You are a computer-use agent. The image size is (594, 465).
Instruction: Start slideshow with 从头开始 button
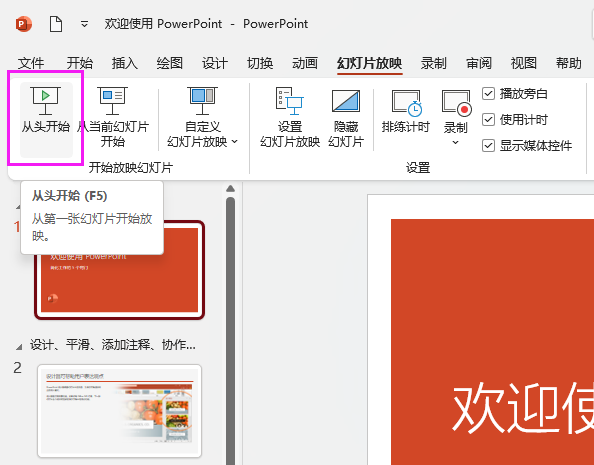pos(46,119)
